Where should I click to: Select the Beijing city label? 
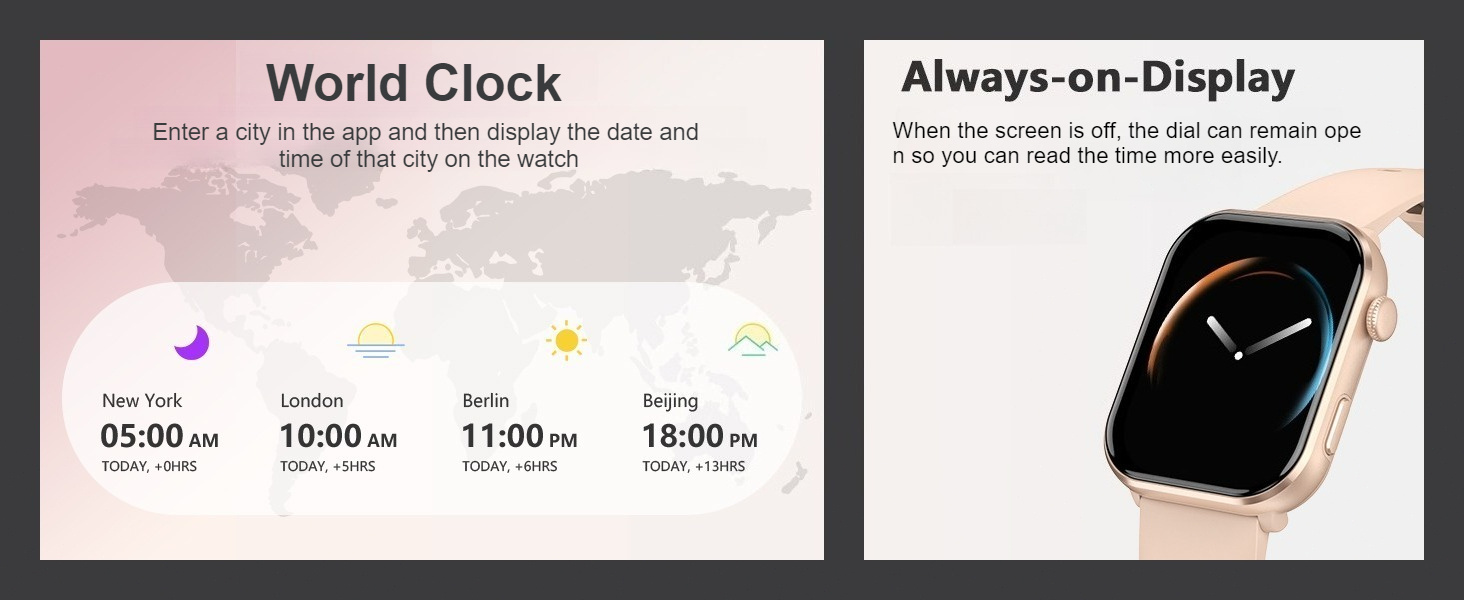point(670,401)
